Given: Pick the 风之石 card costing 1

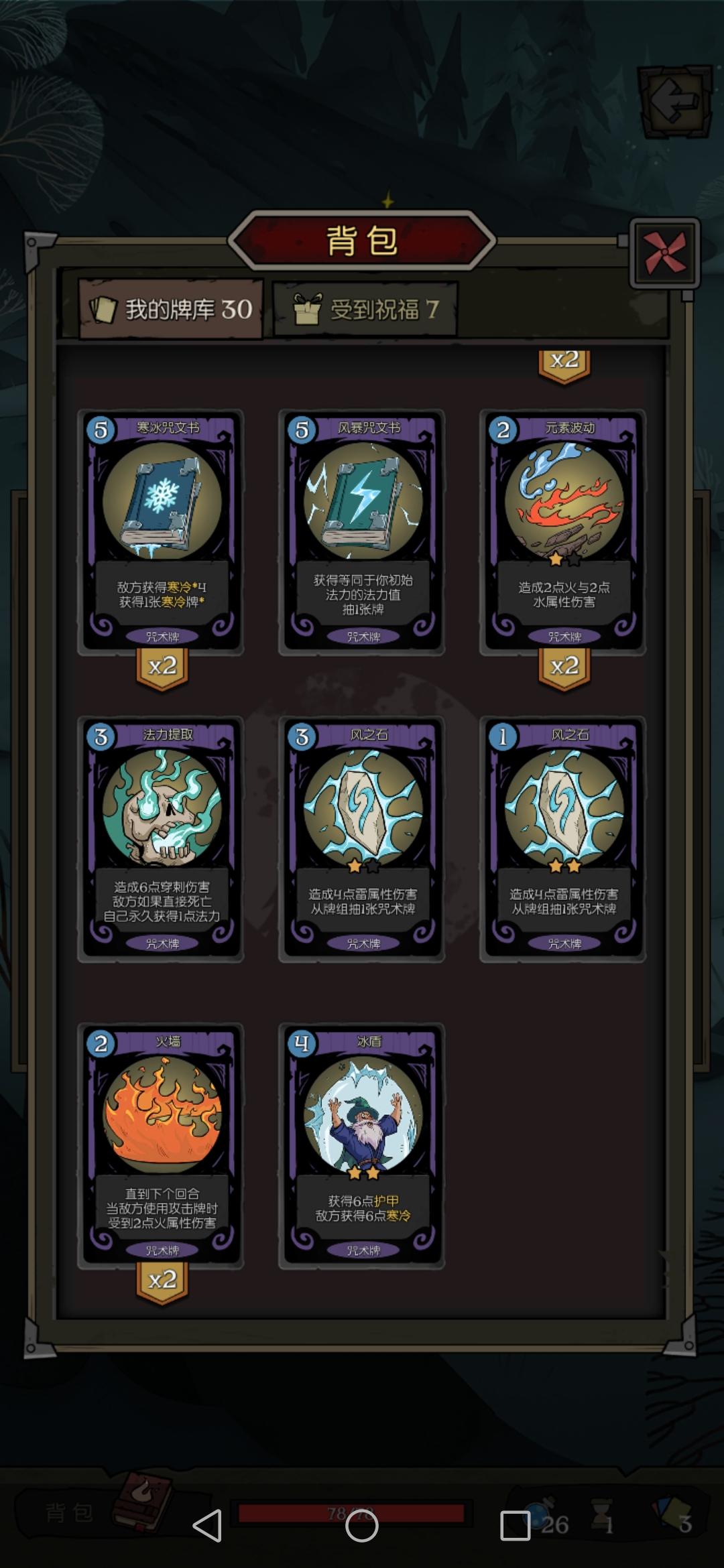Looking at the screenshot, I should click(x=563, y=839).
